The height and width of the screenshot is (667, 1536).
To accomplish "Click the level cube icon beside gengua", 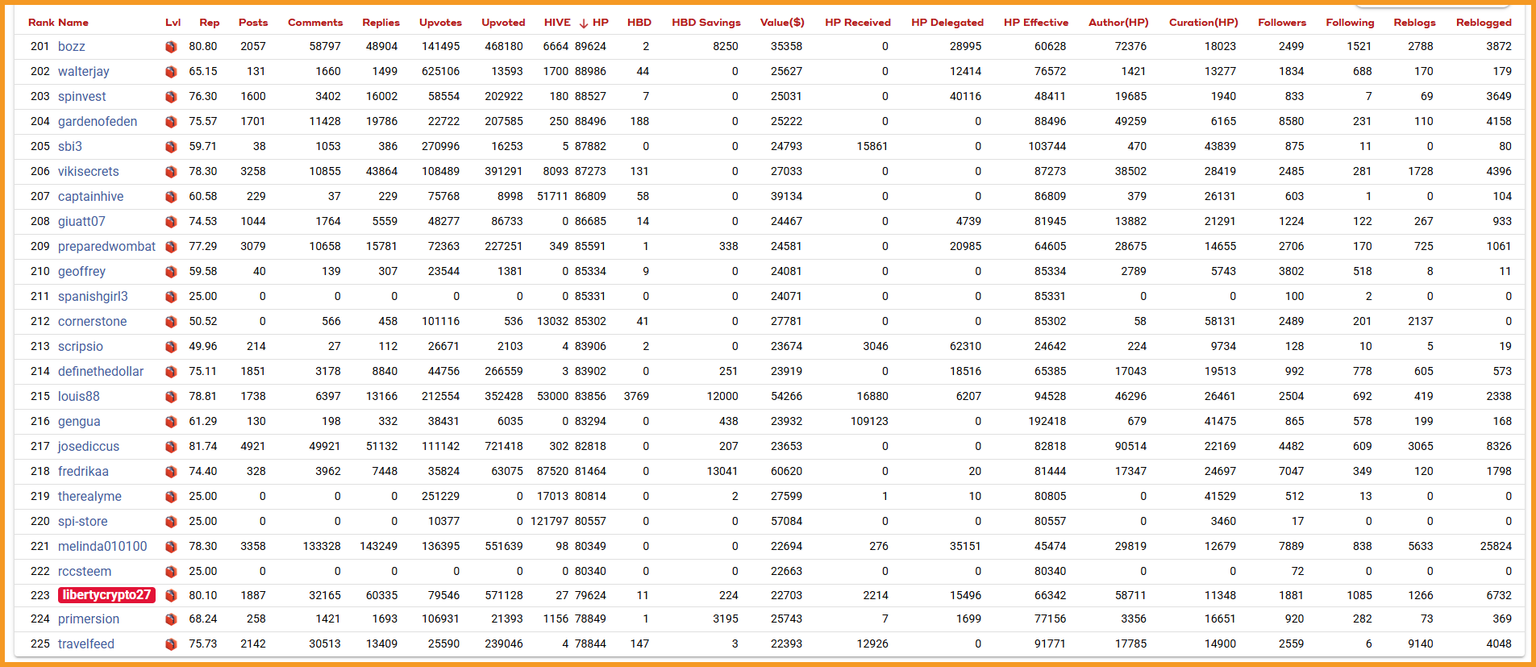I will (171, 422).
